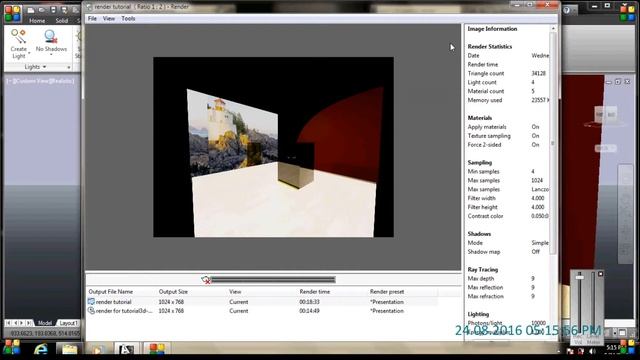This screenshot has height=360, width=640.
Task: Click the New file icon in quick access toolbar
Action: click(31, 10)
